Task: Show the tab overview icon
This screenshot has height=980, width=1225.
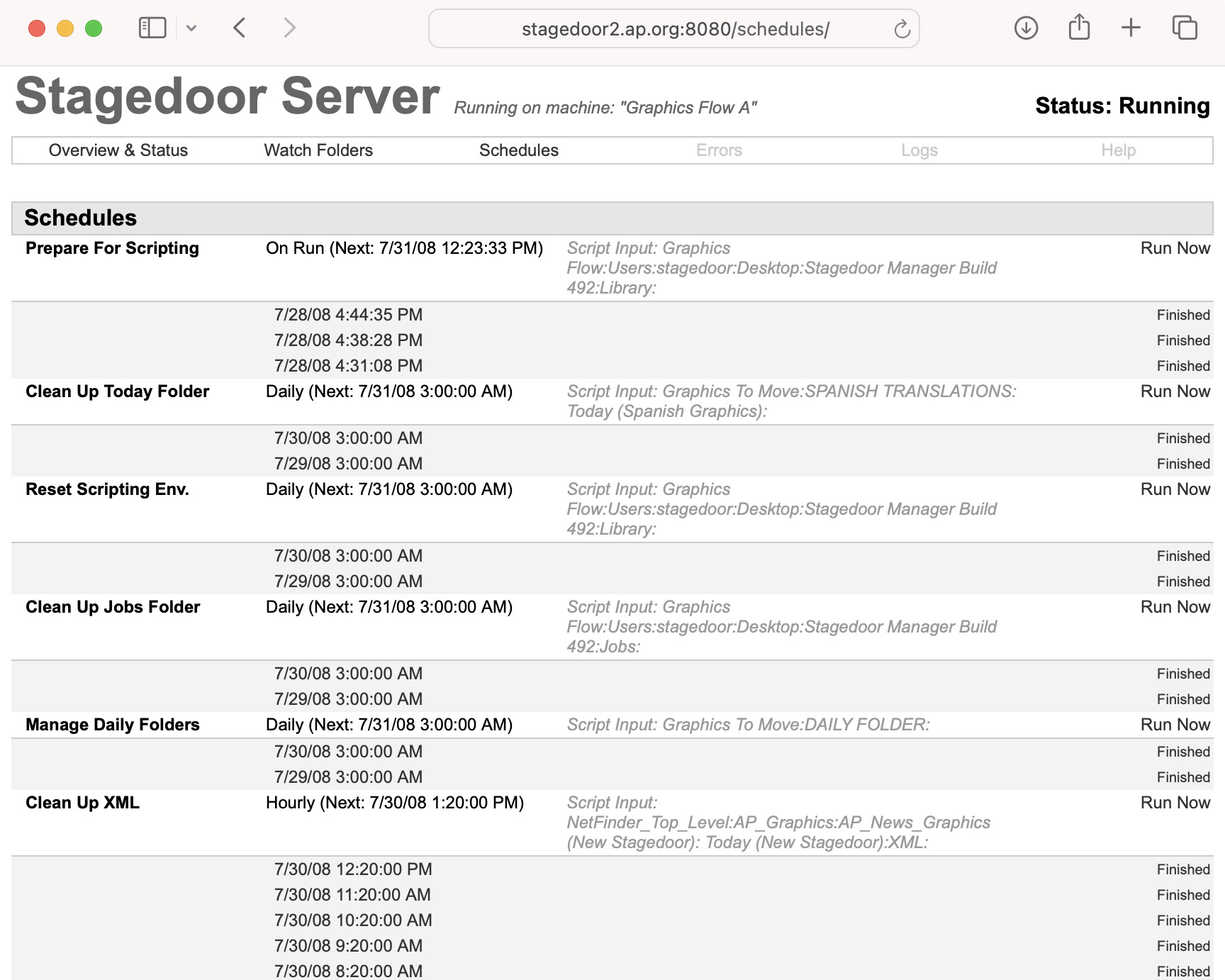Action: pyautogui.click(x=1185, y=28)
